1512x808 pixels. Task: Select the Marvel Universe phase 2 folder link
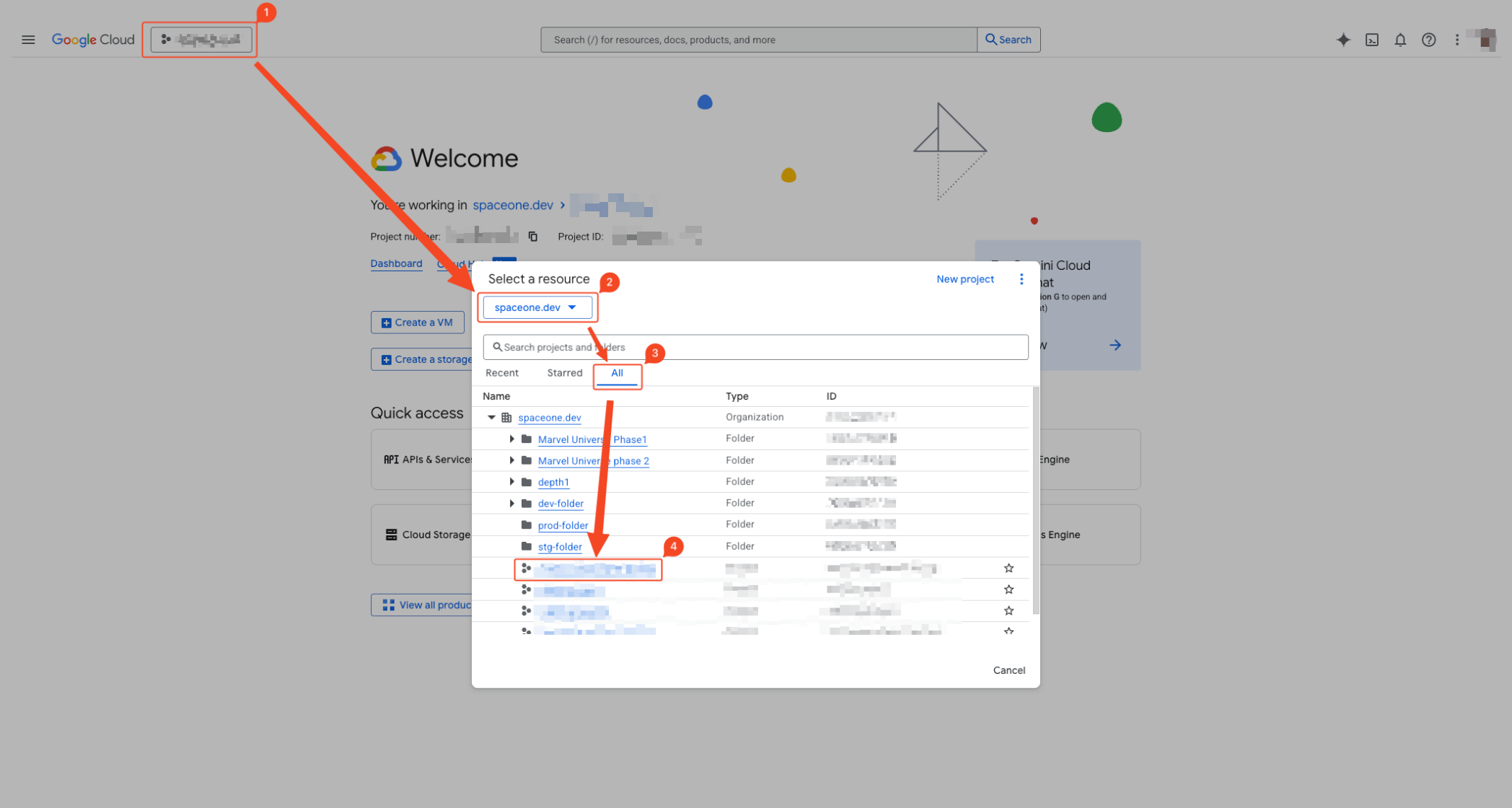(x=593, y=461)
